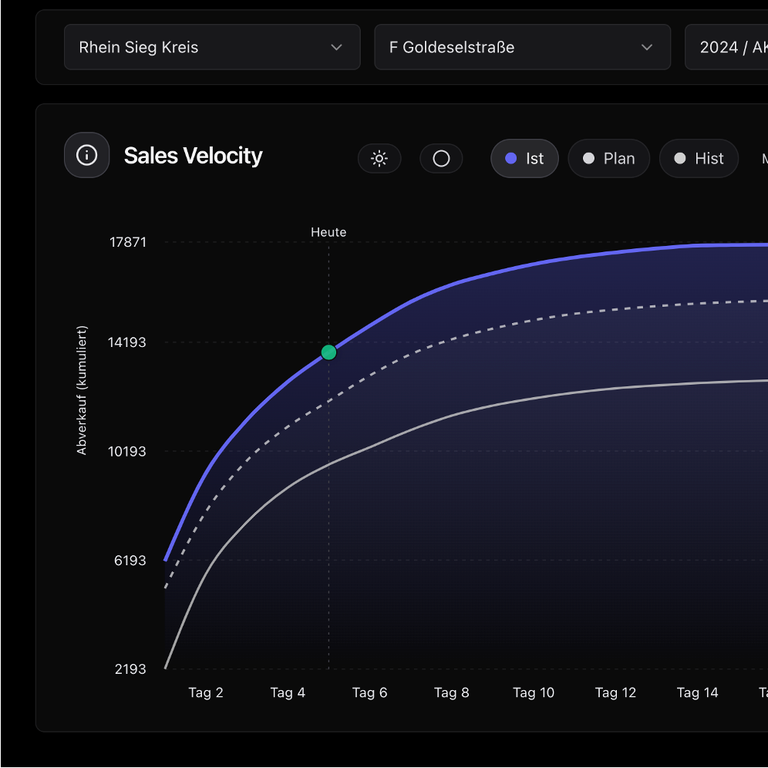Click the sun brightness icon button
This screenshot has width=768, height=768.
[x=379, y=158]
